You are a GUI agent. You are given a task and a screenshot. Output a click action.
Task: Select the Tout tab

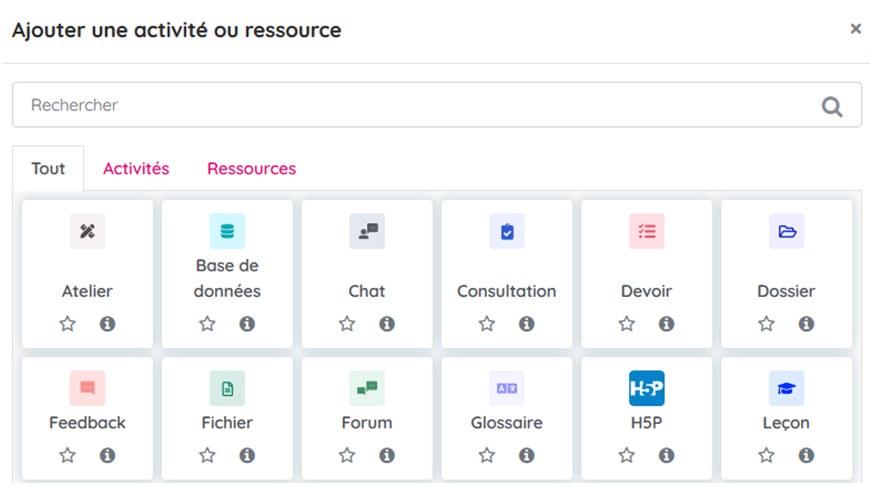[x=48, y=168]
